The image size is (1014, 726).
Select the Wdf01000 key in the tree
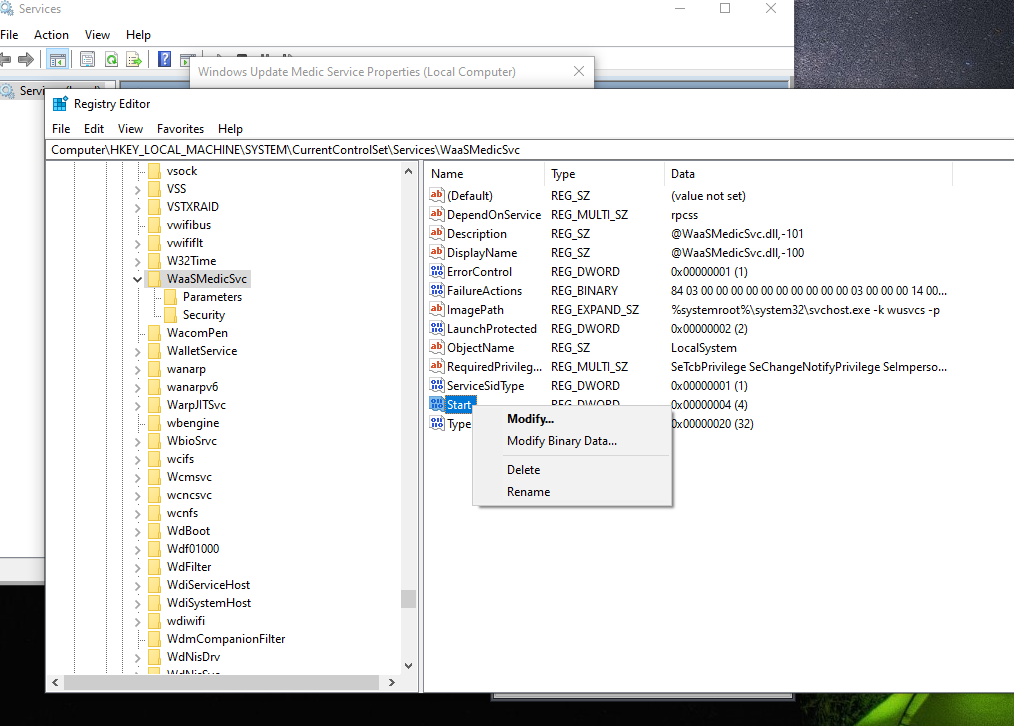[x=193, y=549]
